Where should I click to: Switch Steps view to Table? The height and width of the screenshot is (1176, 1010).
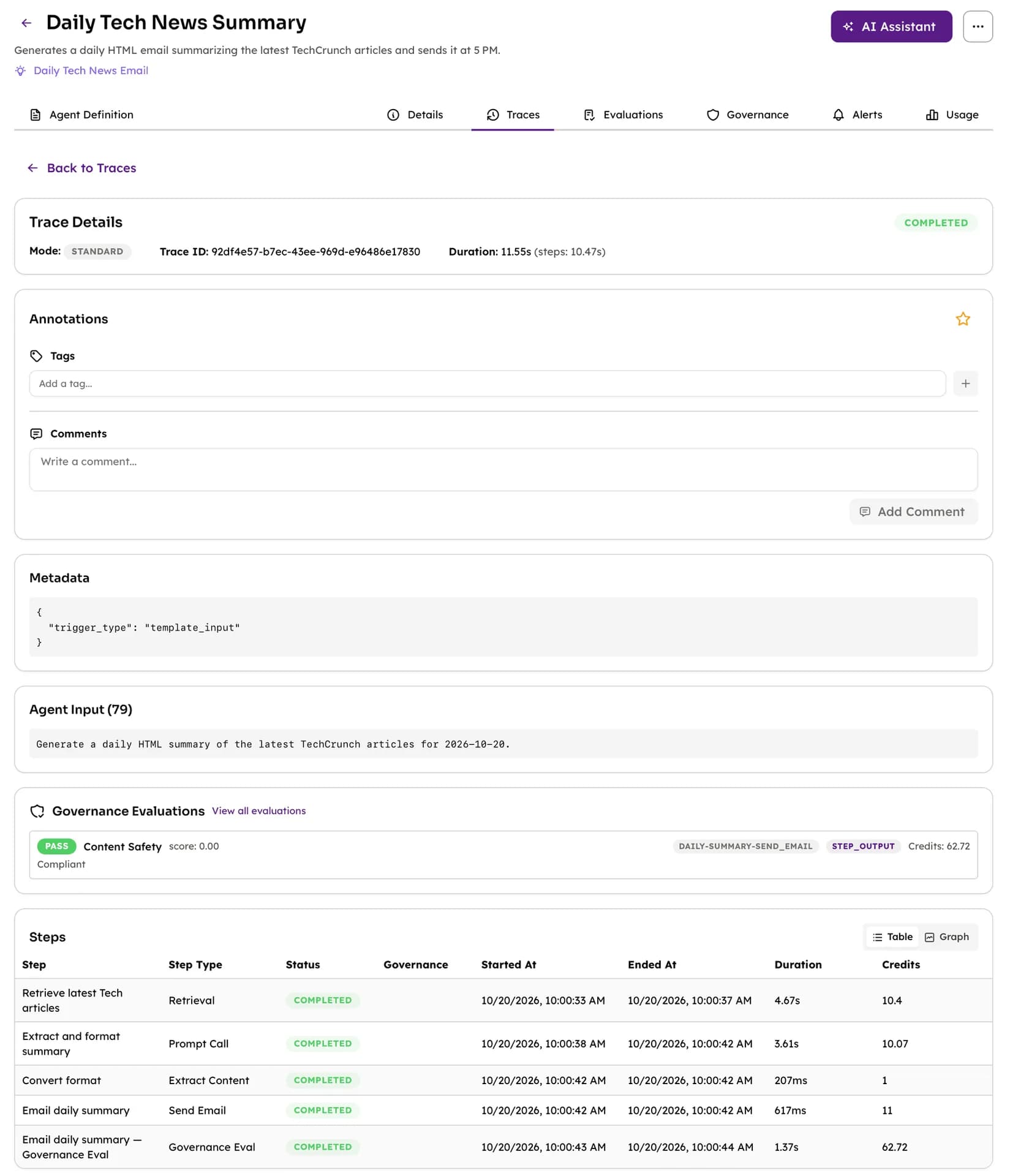(x=892, y=937)
